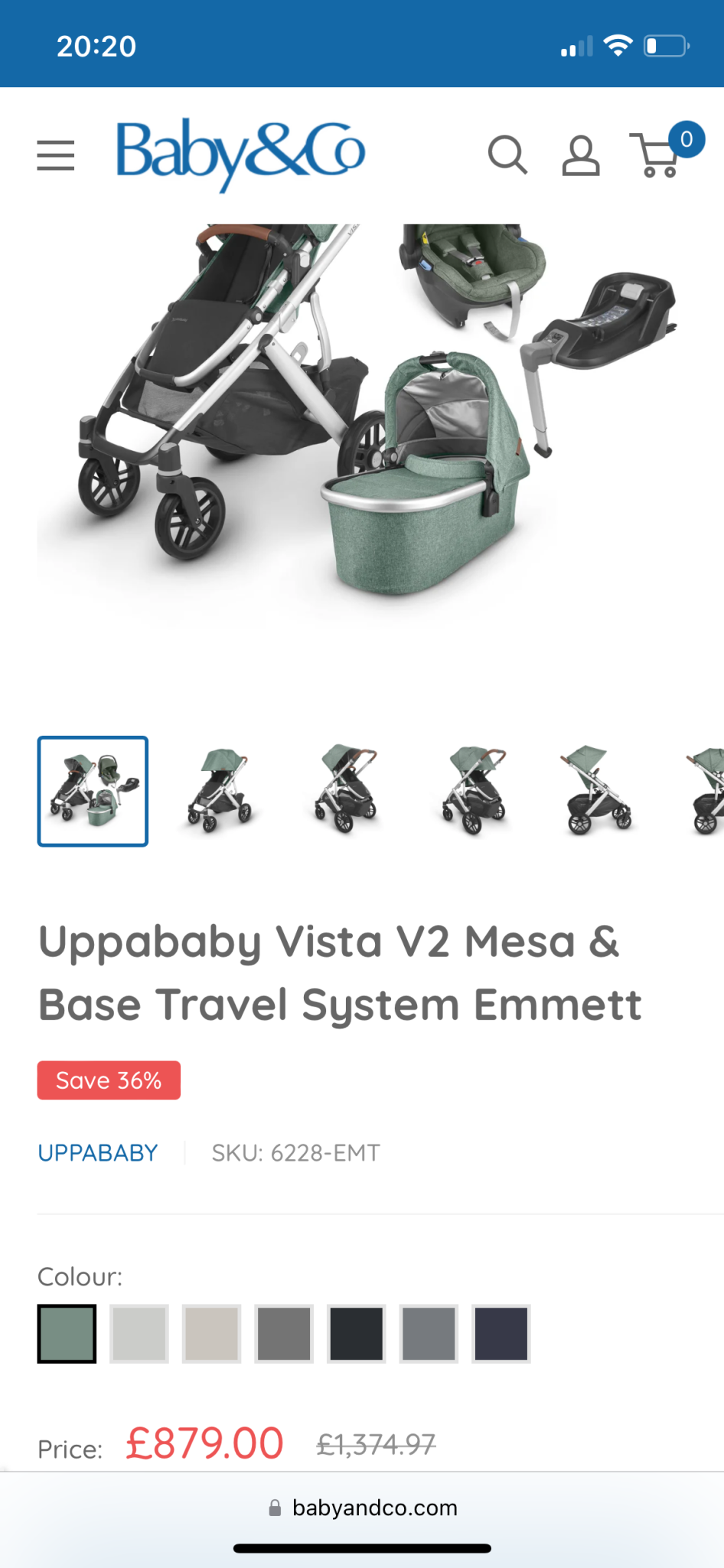This screenshot has height=1568, width=724.
Task: Select the fifth stroller thumbnail
Action: click(x=601, y=791)
